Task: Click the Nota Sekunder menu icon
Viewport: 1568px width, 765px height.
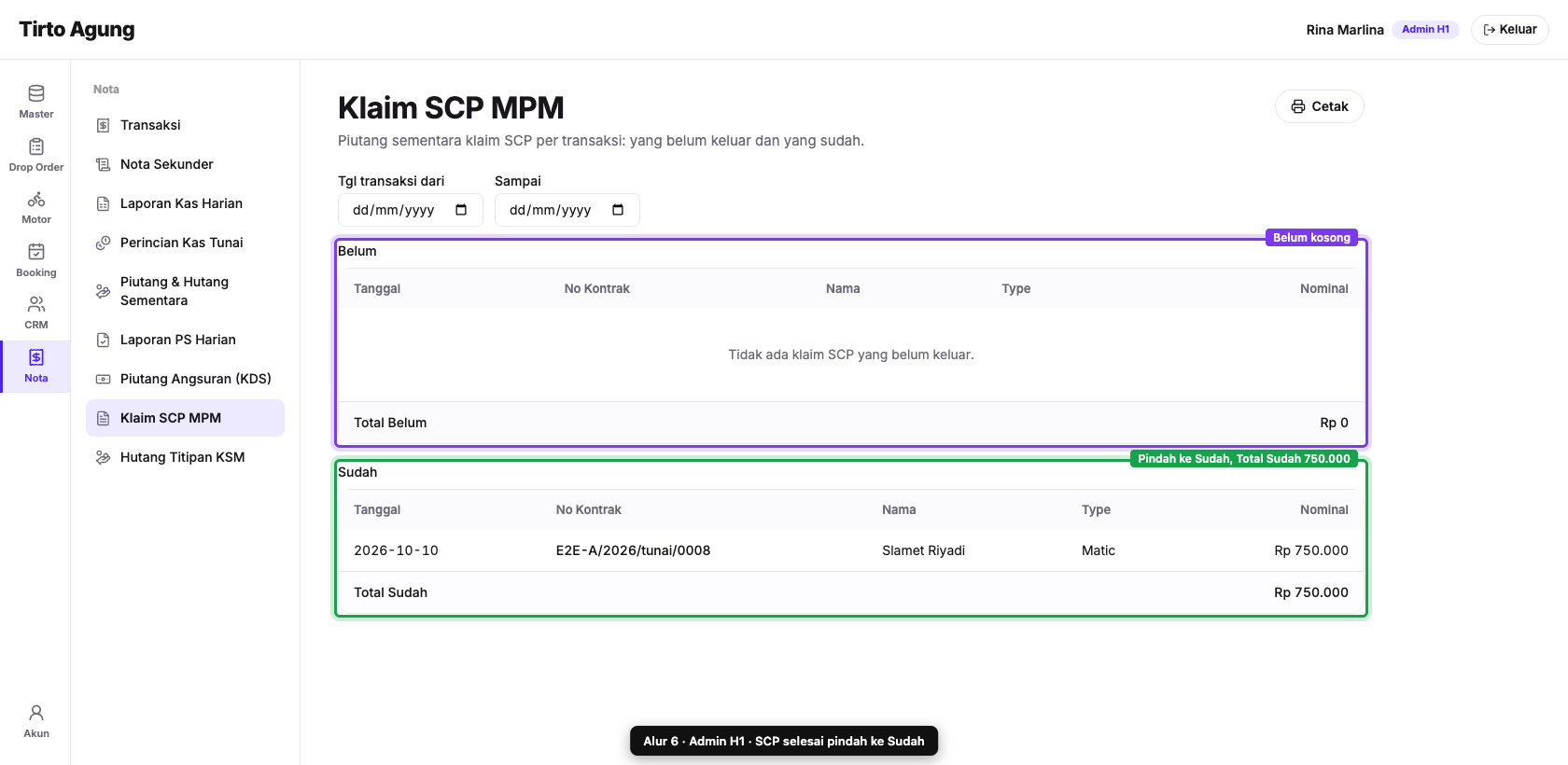Action: click(104, 164)
